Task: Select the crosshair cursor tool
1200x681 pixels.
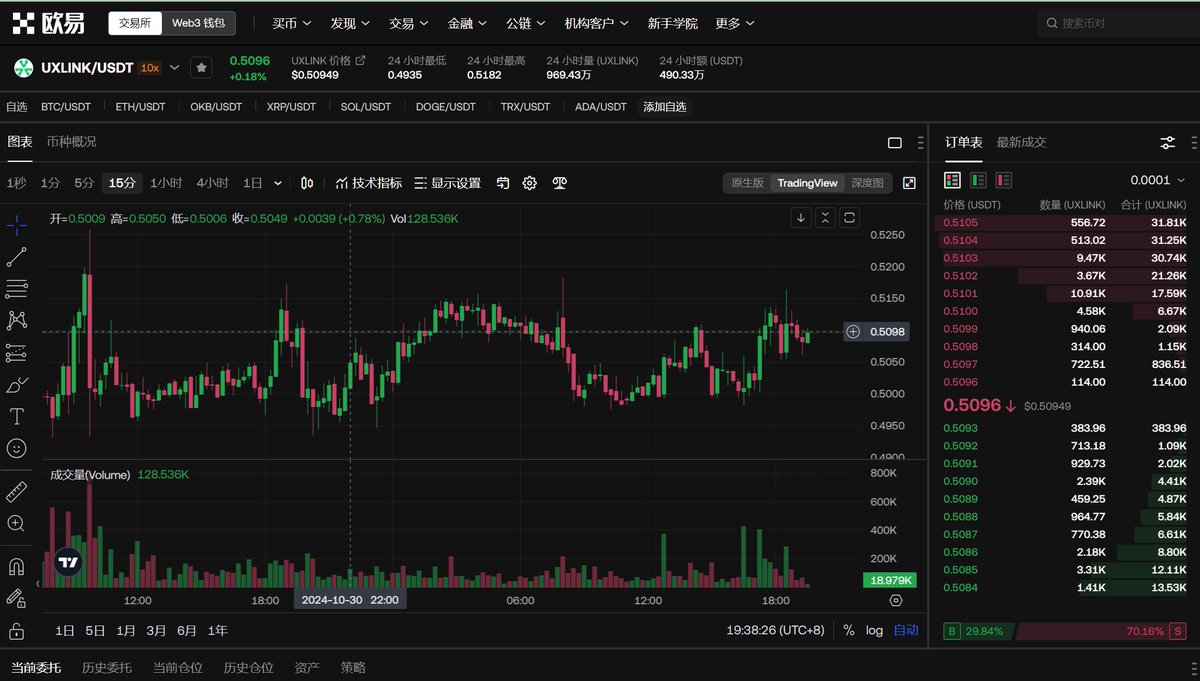Action: pyautogui.click(x=16, y=225)
